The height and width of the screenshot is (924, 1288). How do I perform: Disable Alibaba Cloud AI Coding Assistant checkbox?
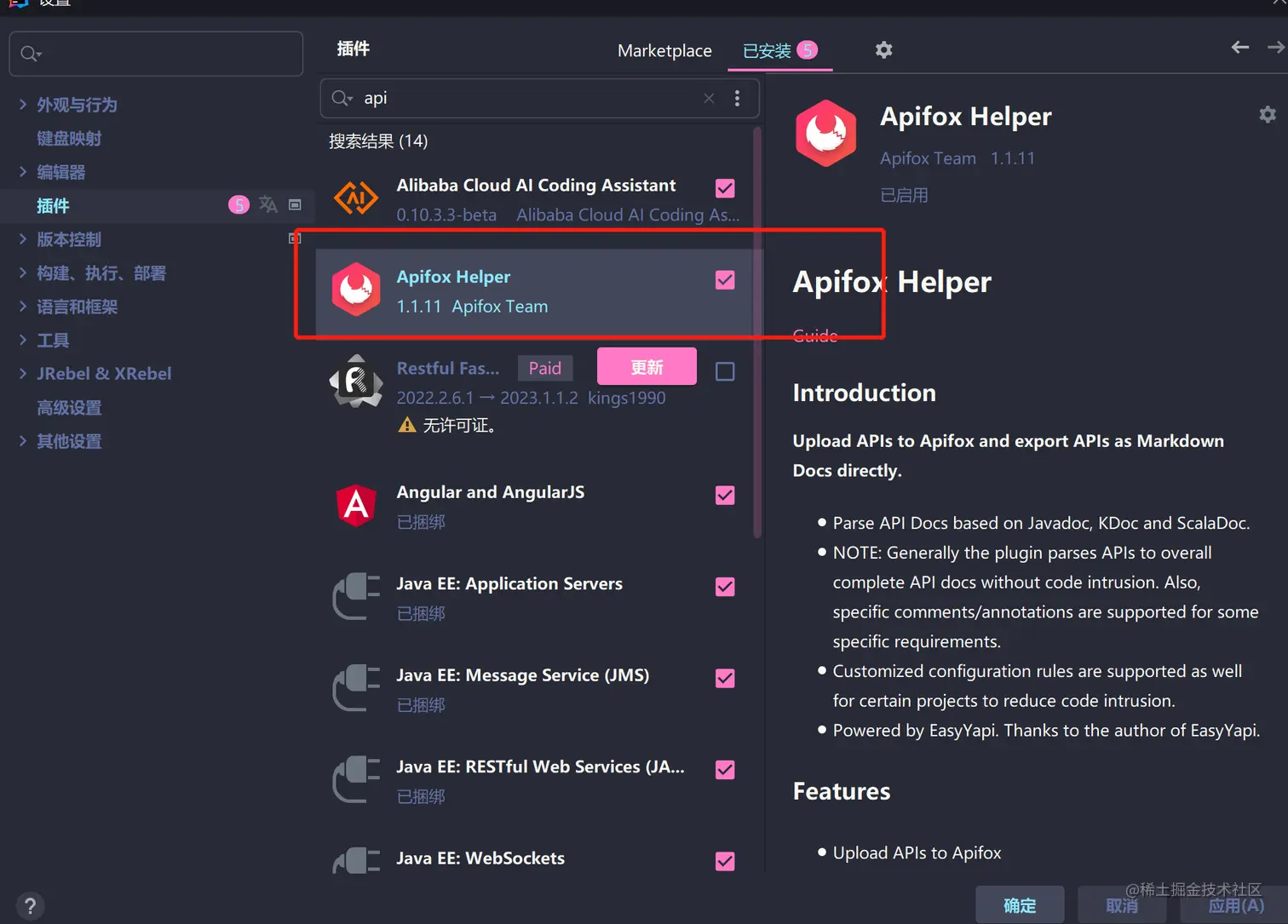click(725, 188)
